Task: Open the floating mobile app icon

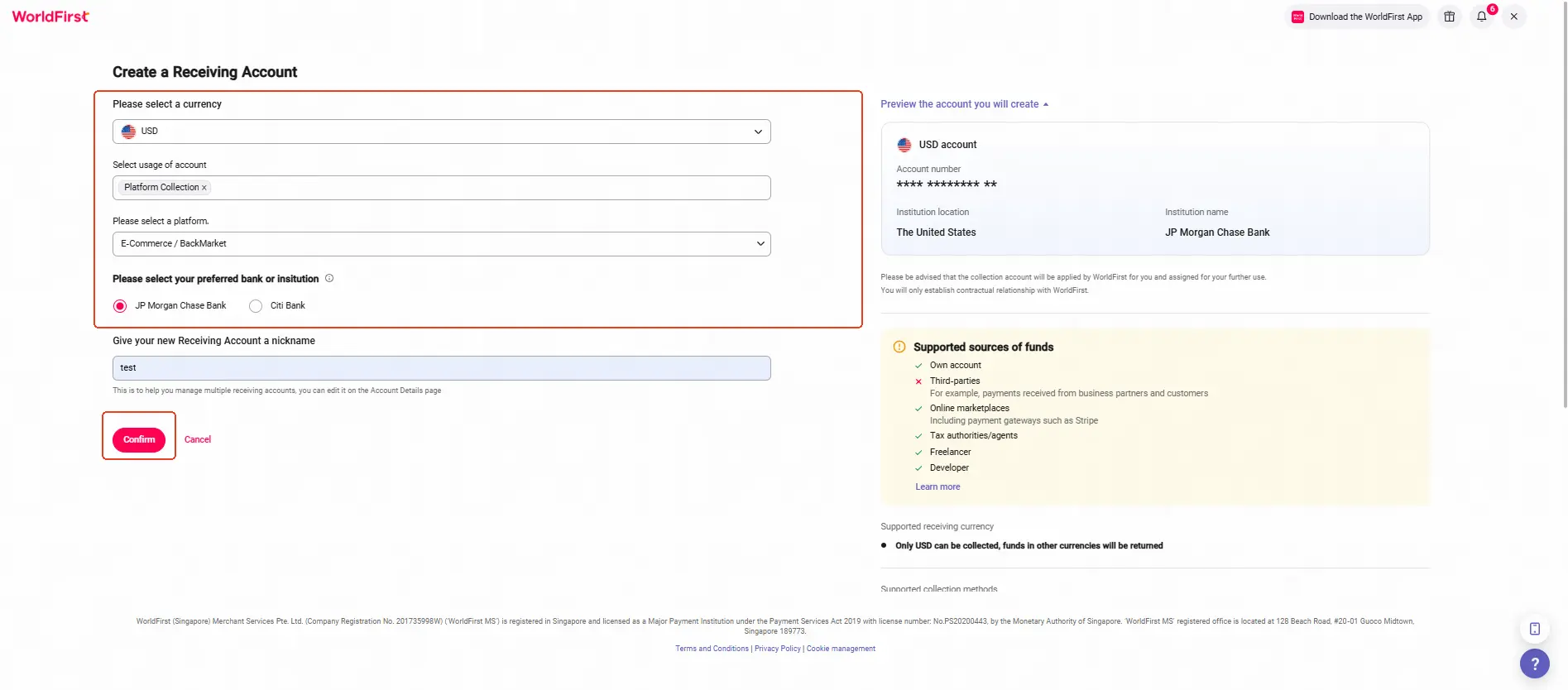Action: [x=1534, y=629]
